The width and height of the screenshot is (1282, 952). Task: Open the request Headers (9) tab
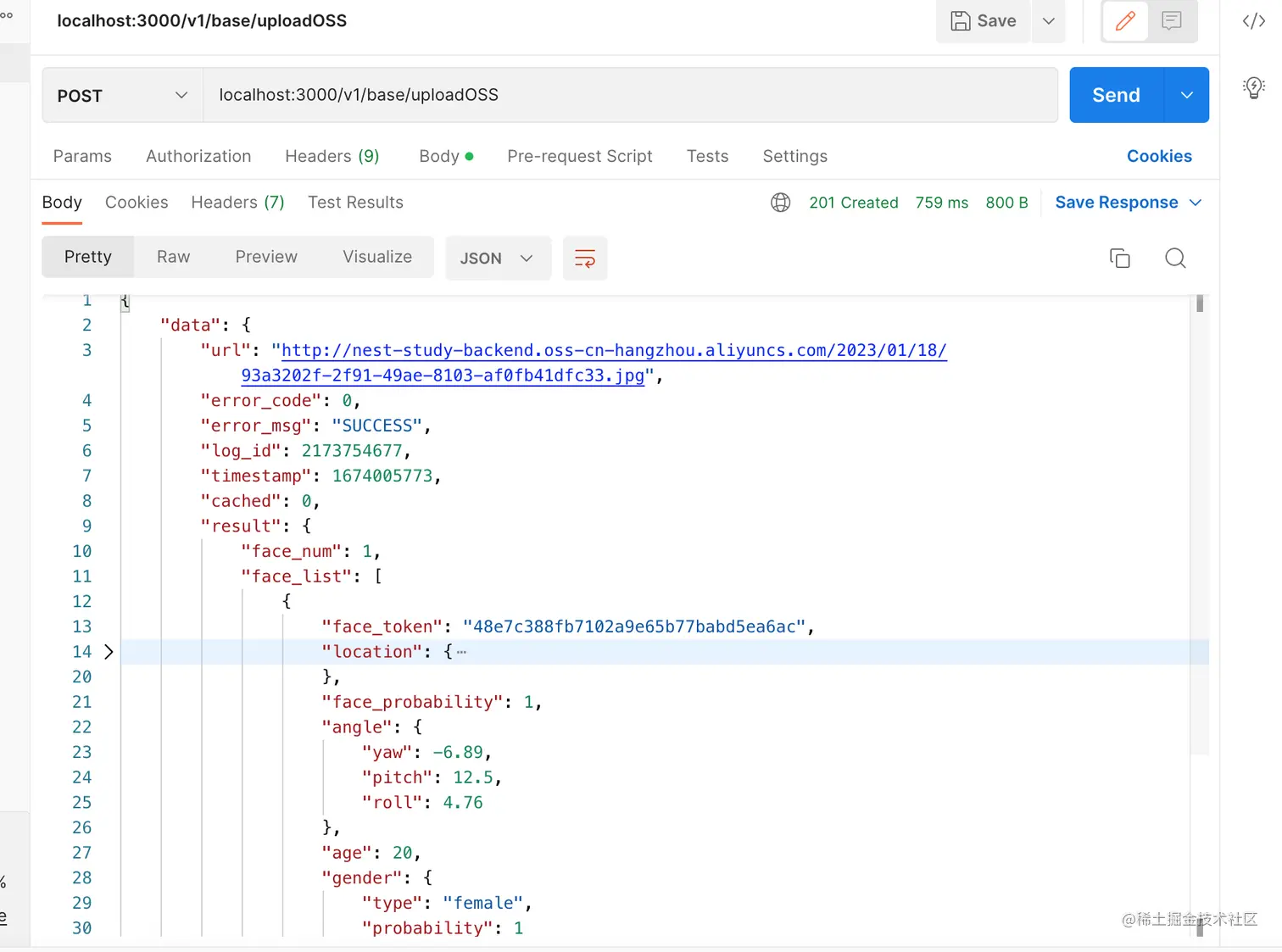pyautogui.click(x=332, y=156)
